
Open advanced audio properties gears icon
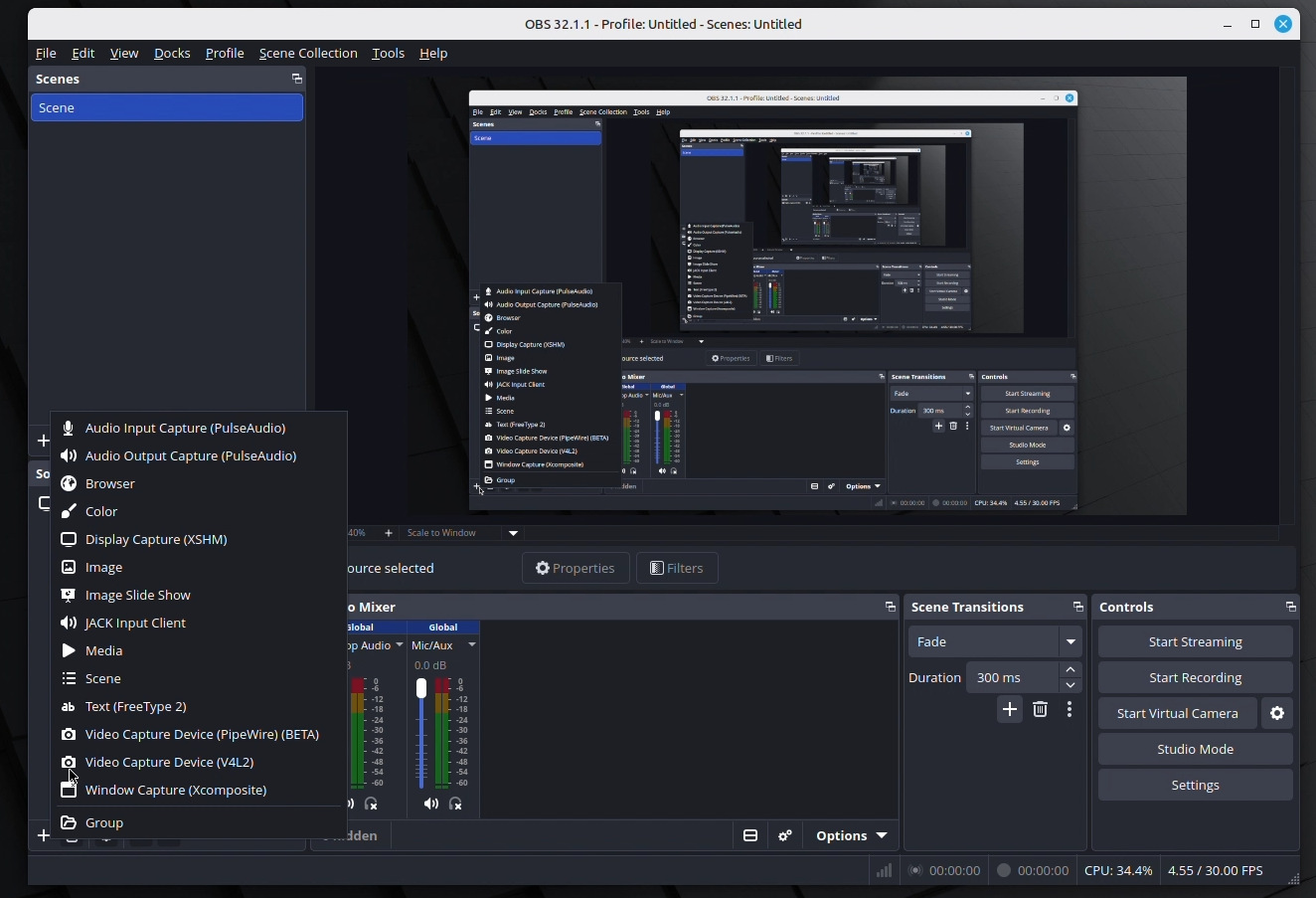point(785,836)
